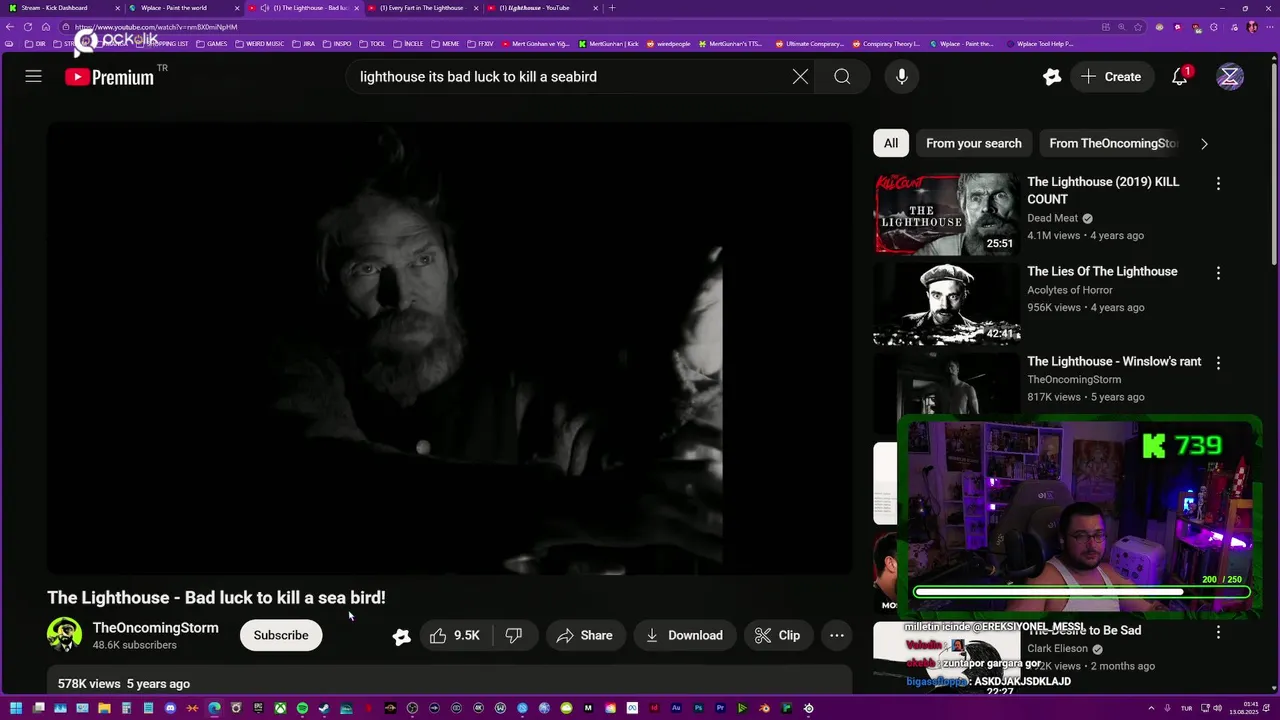Open the Ultimate Conspiracy bookmark
The height and width of the screenshot is (720, 1280).
pyautogui.click(x=812, y=44)
